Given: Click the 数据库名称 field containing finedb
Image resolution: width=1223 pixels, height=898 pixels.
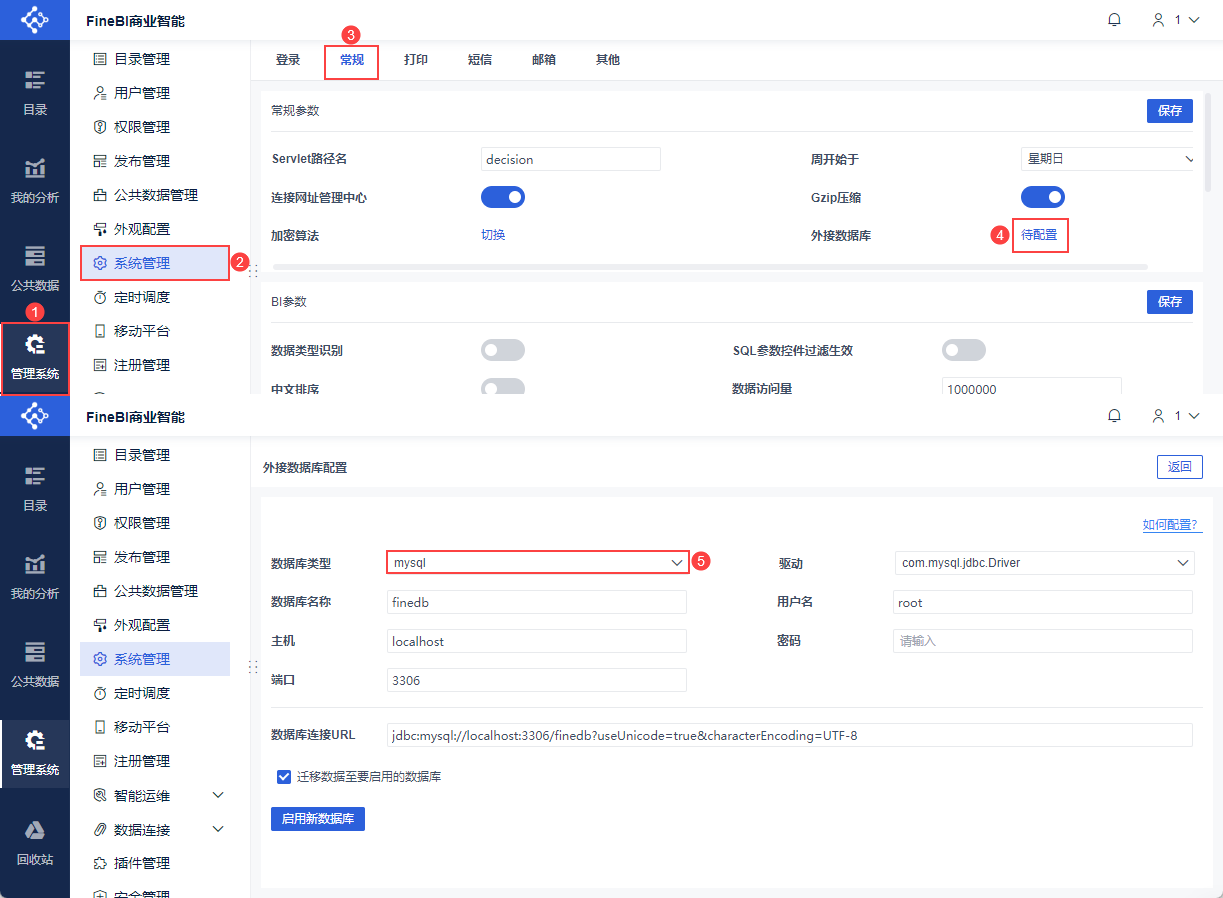Looking at the screenshot, I should coord(537,602).
